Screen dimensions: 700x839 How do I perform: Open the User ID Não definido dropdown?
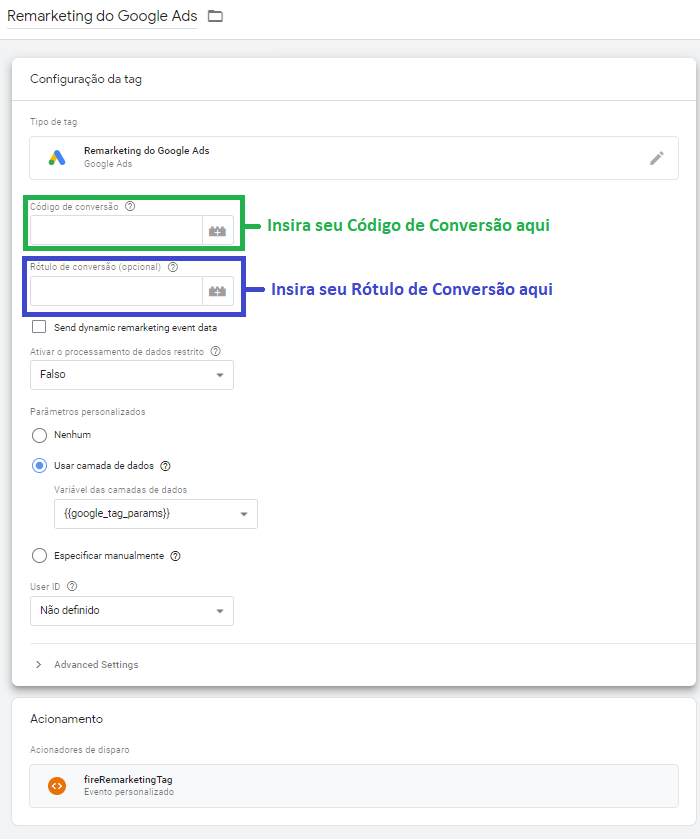coord(132,611)
